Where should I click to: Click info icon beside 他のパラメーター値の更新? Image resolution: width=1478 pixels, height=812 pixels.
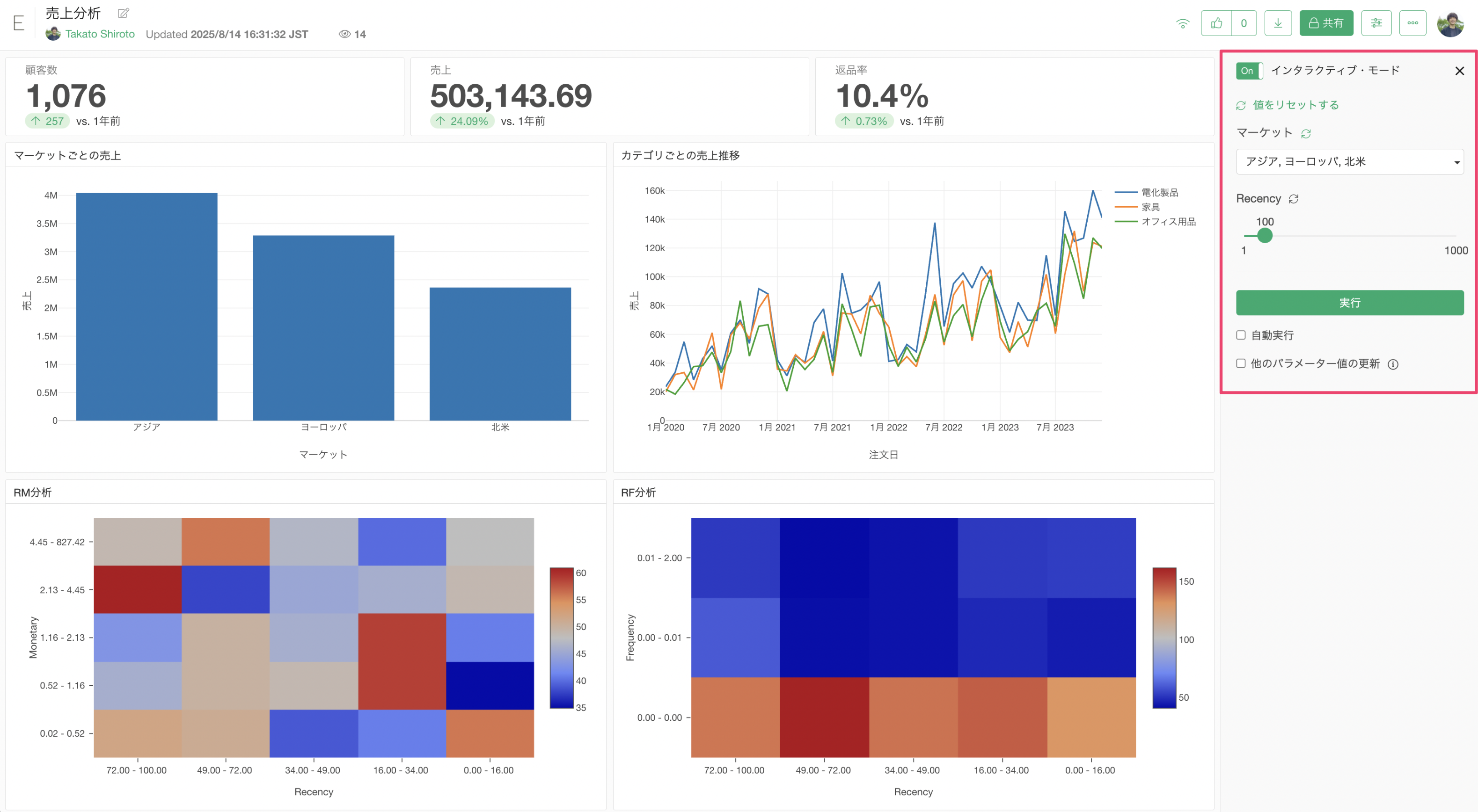(1392, 364)
